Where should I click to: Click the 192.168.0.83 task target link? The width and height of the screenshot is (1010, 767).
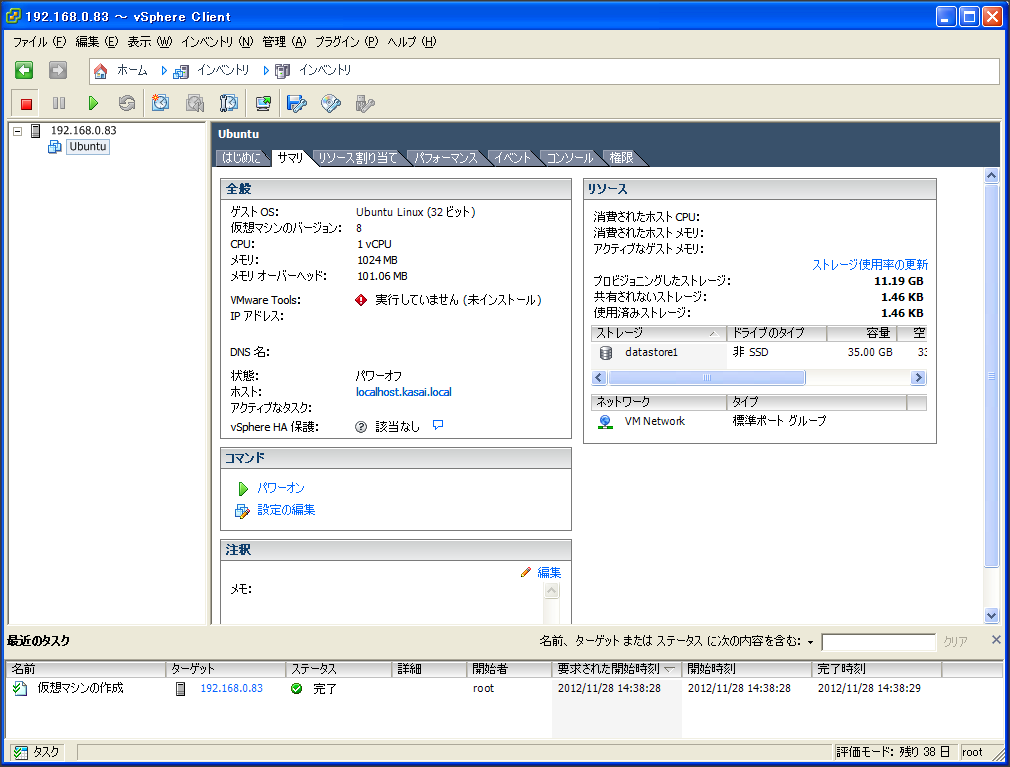232,688
